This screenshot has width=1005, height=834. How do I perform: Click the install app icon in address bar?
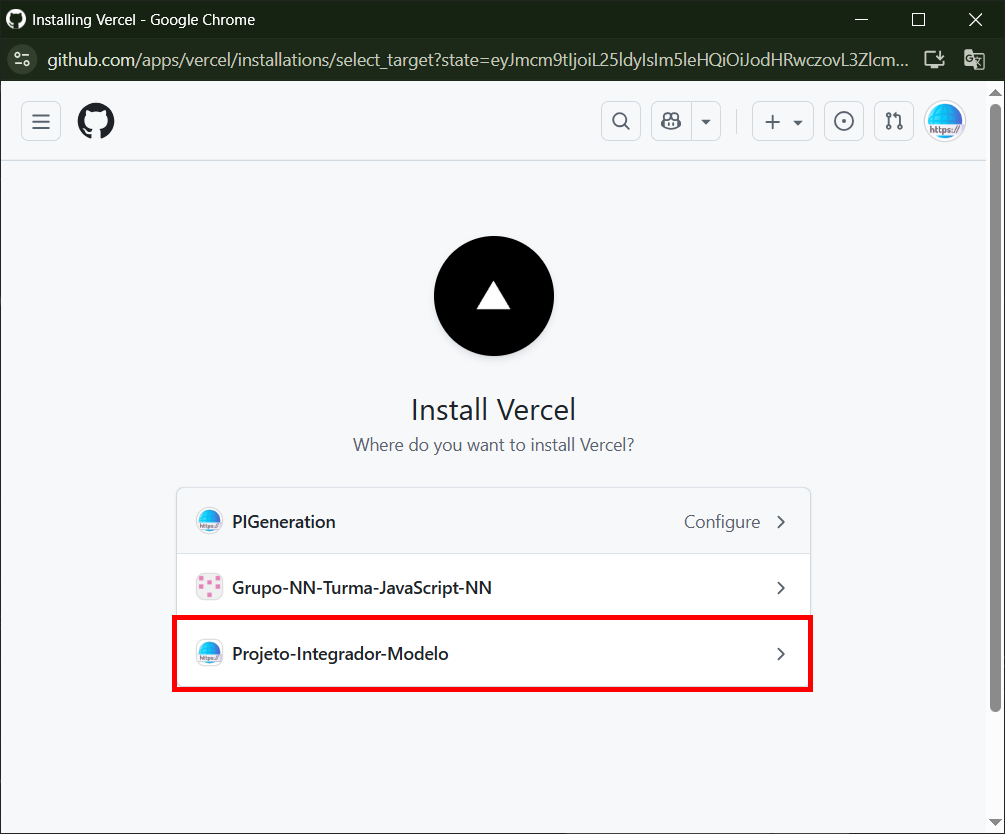(934, 59)
